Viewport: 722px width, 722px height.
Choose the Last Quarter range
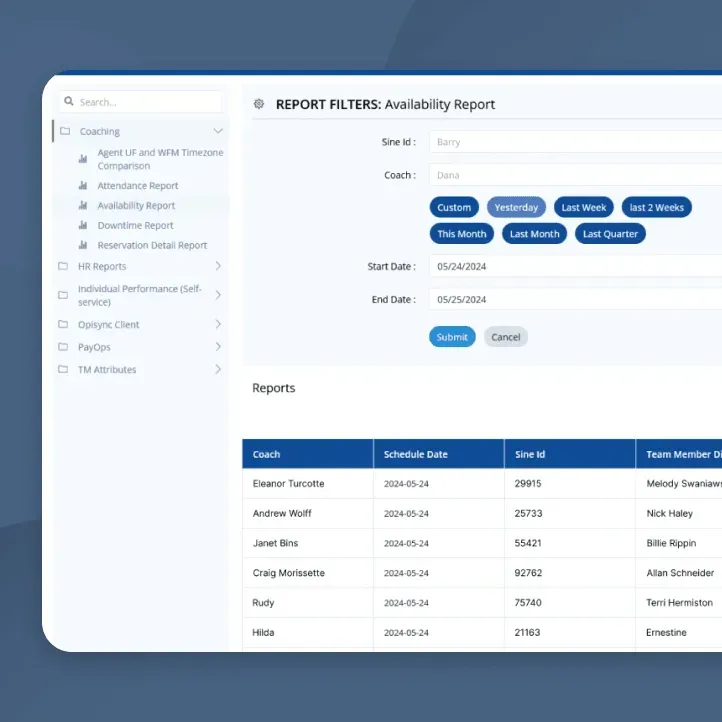611,234
